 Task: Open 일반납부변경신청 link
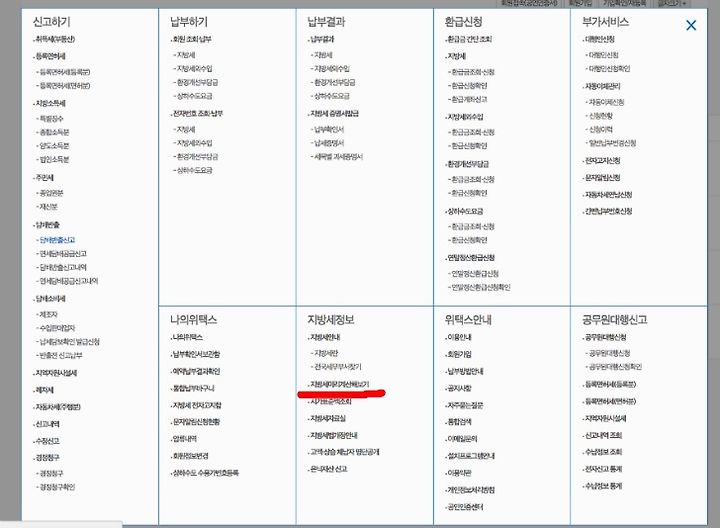point(612,143)
